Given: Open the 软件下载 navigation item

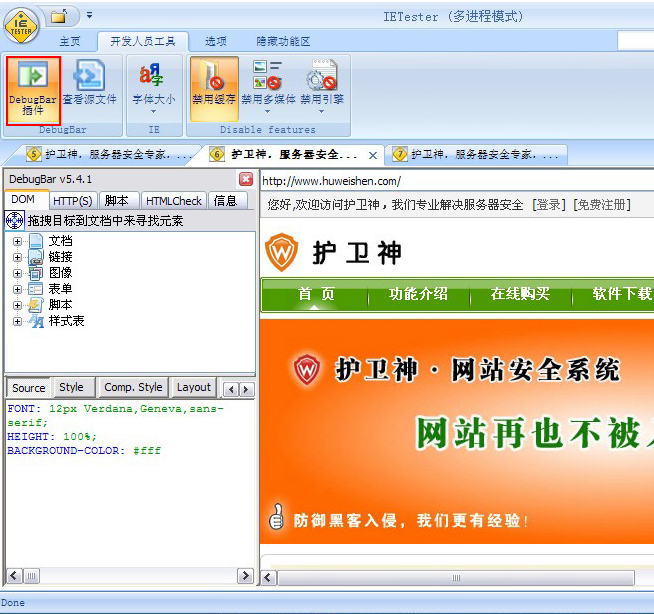Looking at the screenshot, I should pos(621,294).
